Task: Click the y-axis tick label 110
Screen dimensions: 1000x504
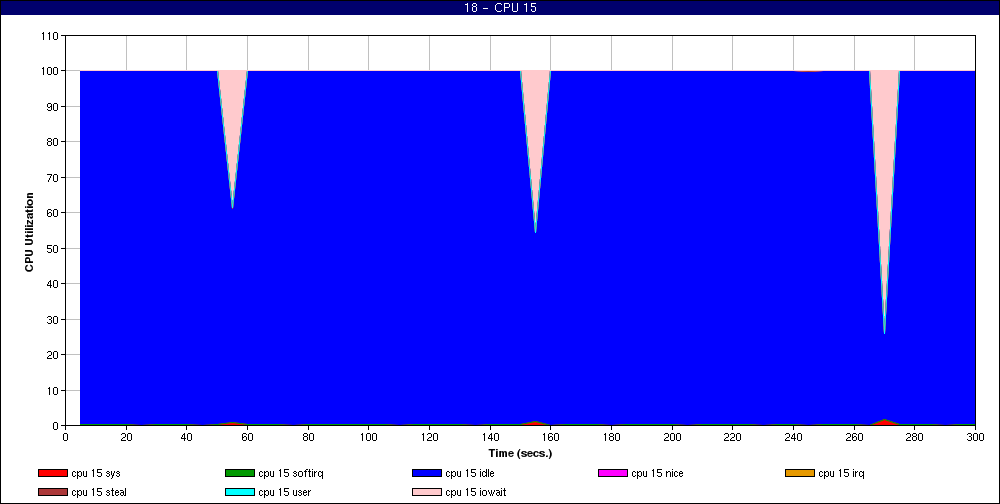Action: (51, 36)
